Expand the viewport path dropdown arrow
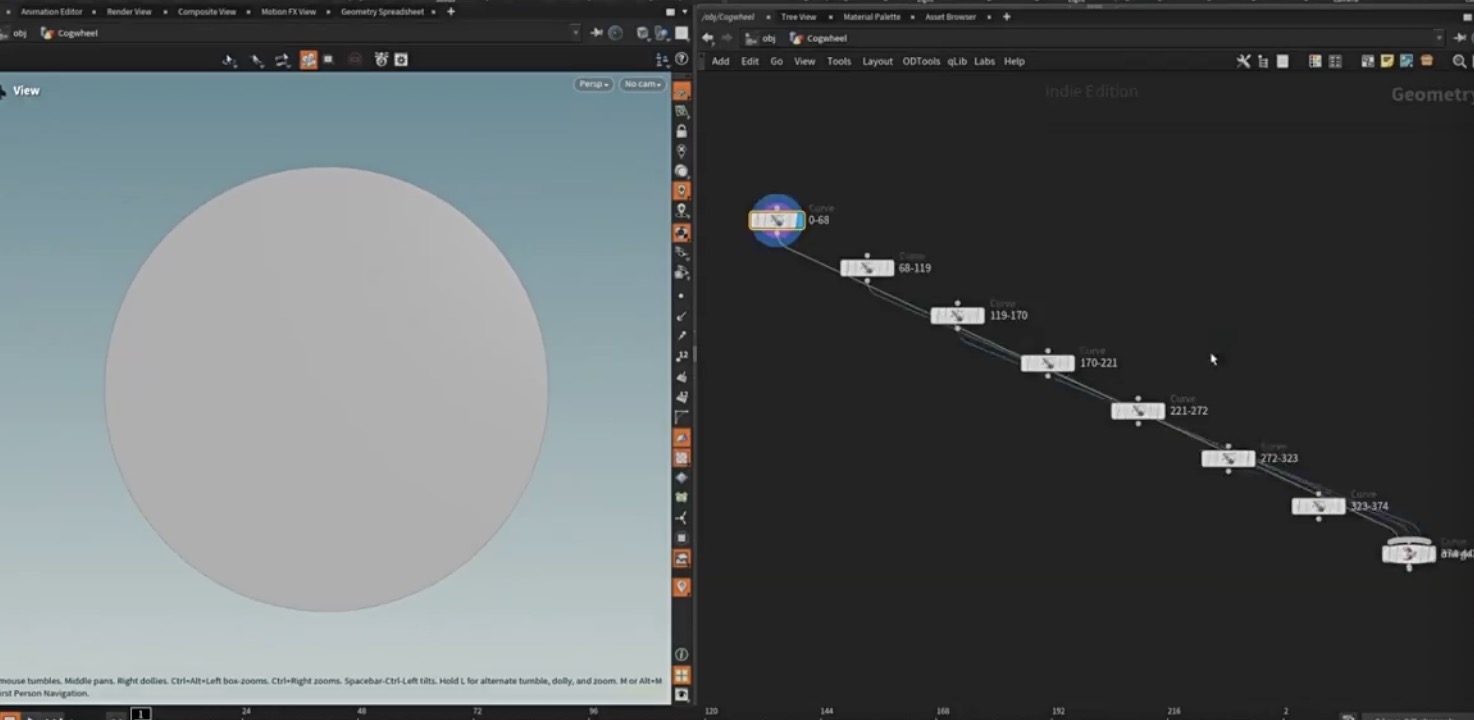This screenshot has height=720, width=1474. pos(575,33)
